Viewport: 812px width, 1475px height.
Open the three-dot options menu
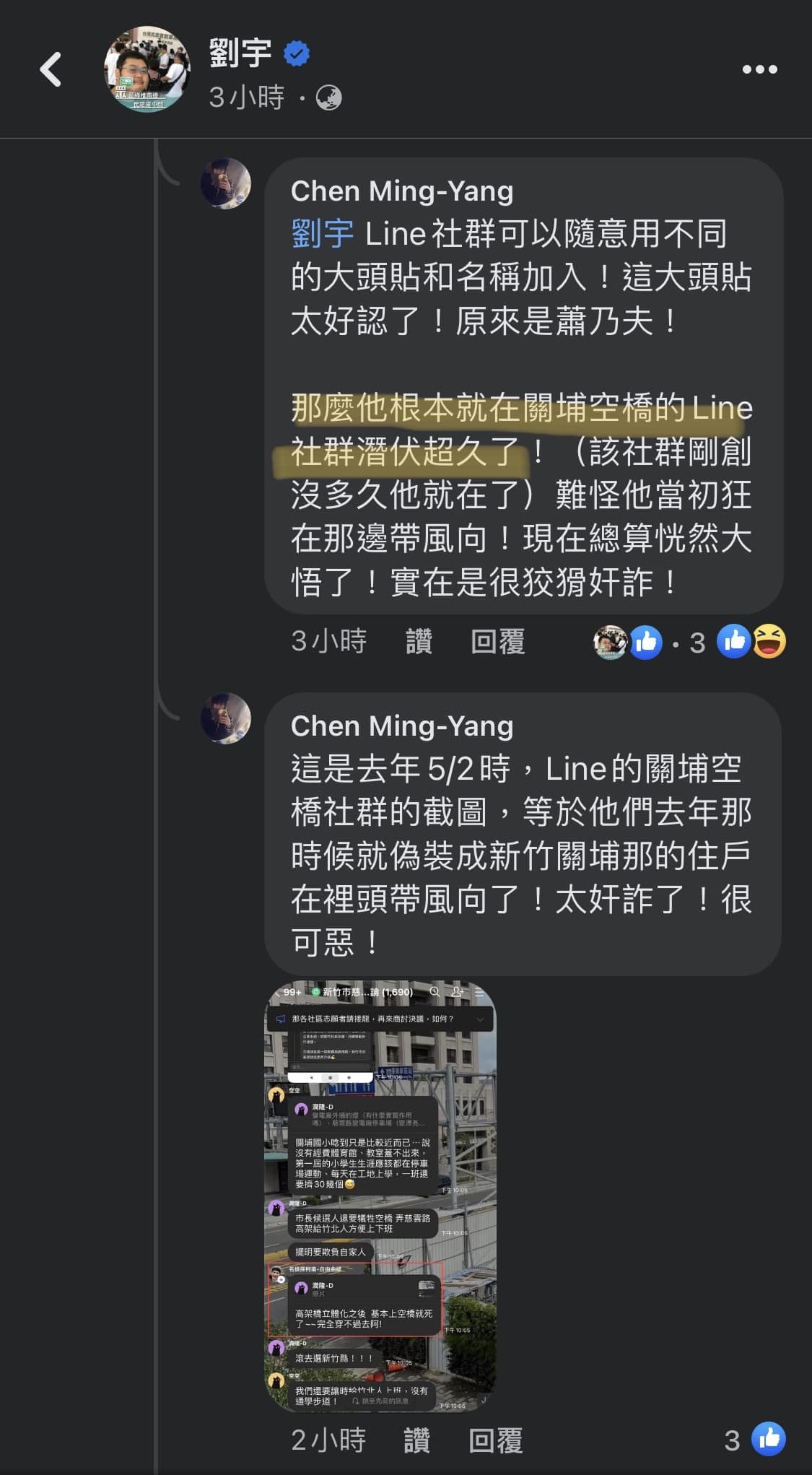[760, 69]
